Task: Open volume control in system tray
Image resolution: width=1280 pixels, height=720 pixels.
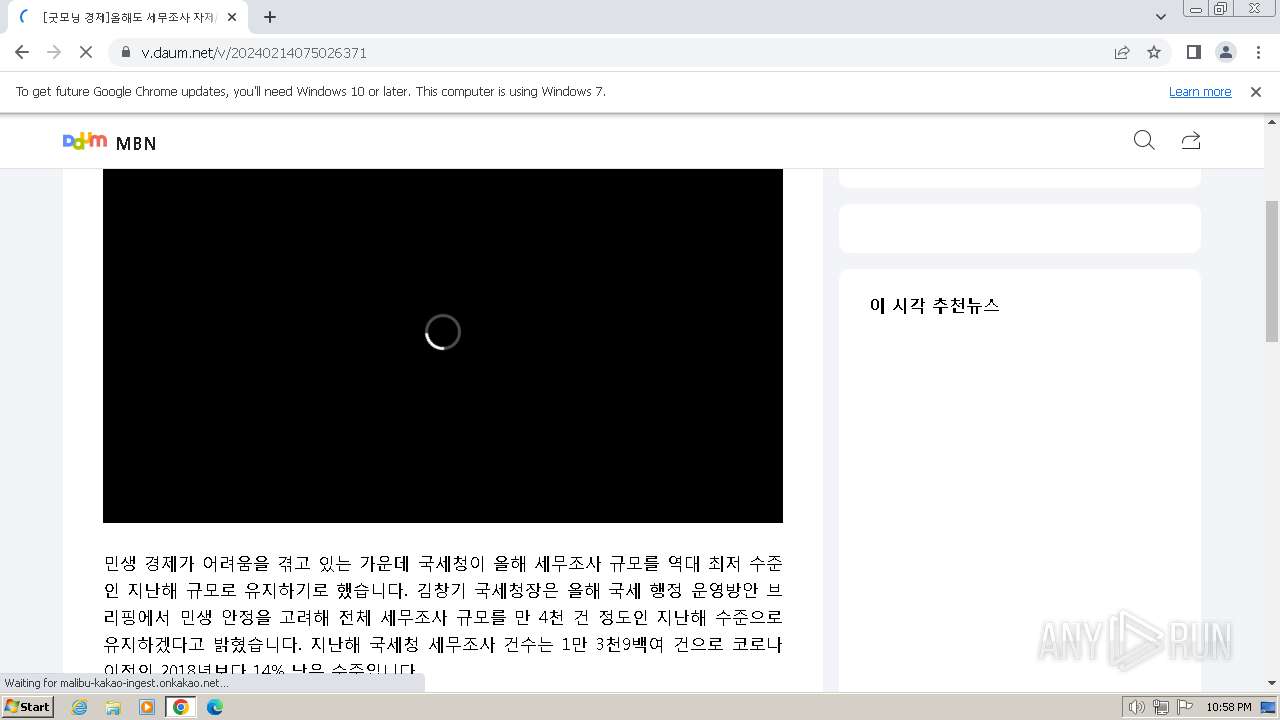Action: click(x=1136, y=707)
